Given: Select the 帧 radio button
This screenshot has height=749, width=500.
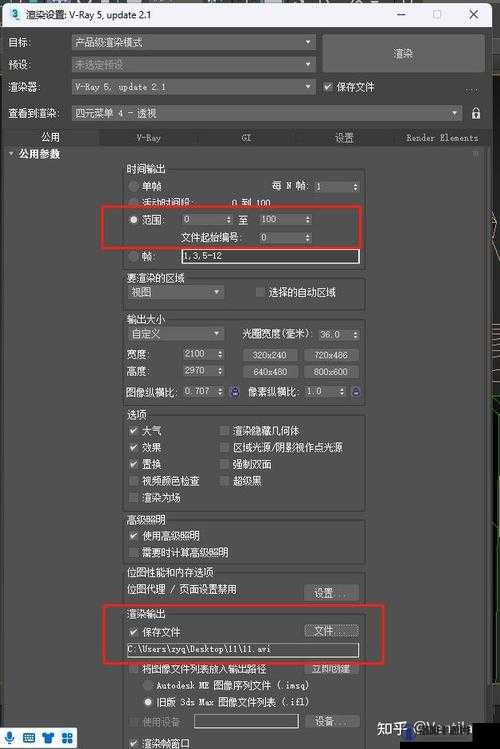Looking at the screenshot, I should tap(133, 256).
